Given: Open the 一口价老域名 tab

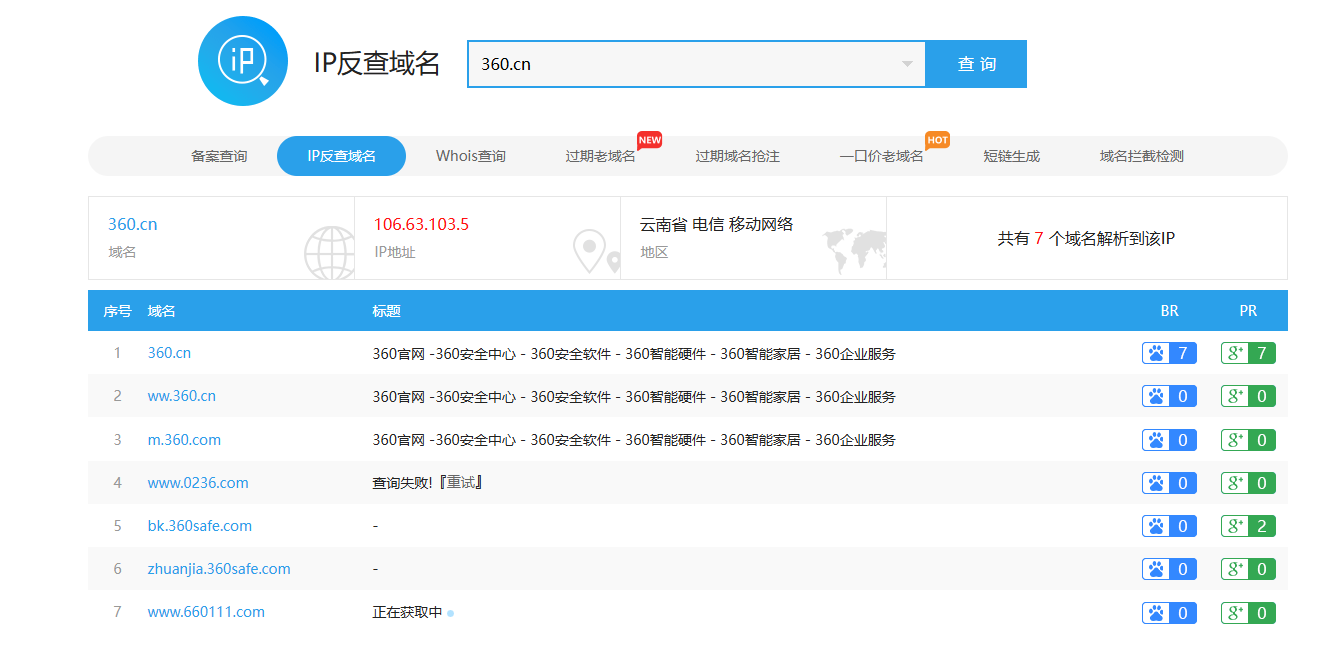Looking at the screenshot, I should pyautogui.click(x=882, y=156).
